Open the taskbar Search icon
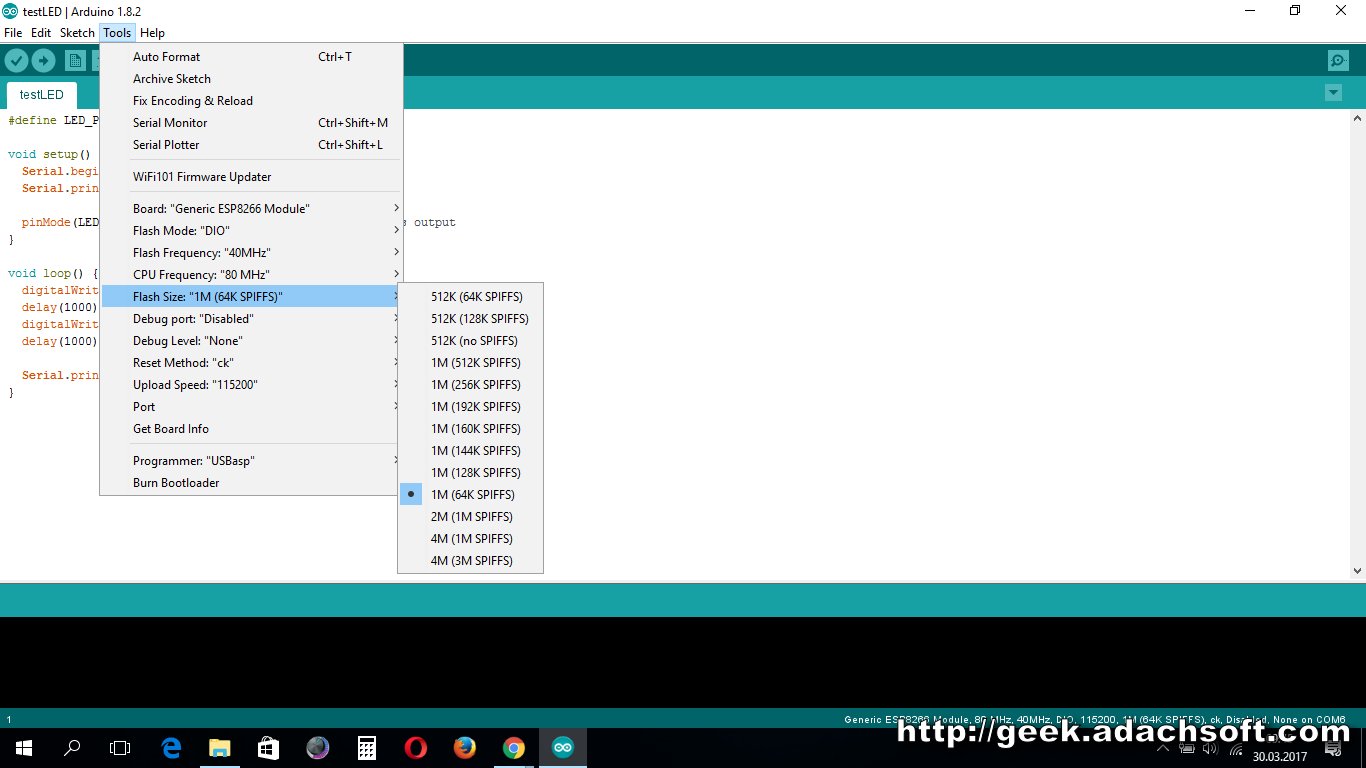This screenshot has height=768, width=1366. pos(72,748)
